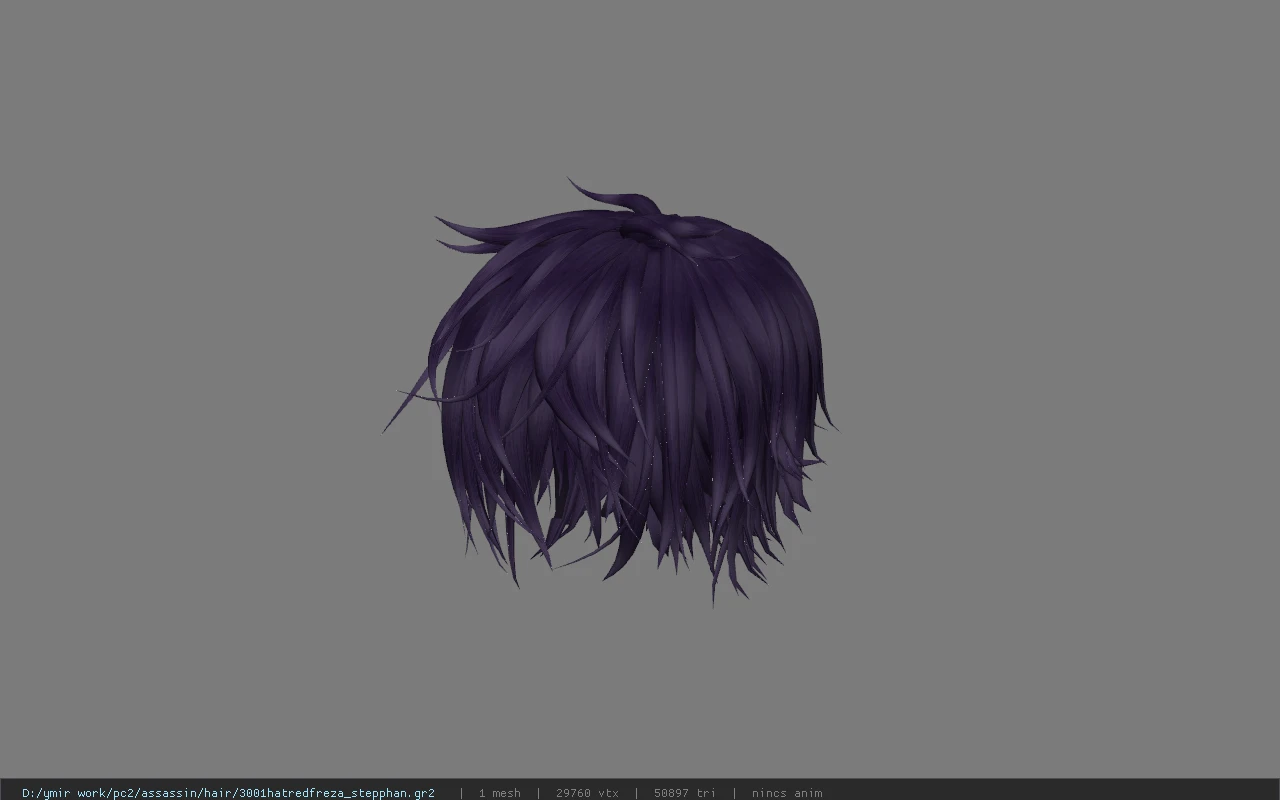Viewport: 1280px width, 800px height.
Task: Click the purple hair model in viewport
Action: pos(610,392)
